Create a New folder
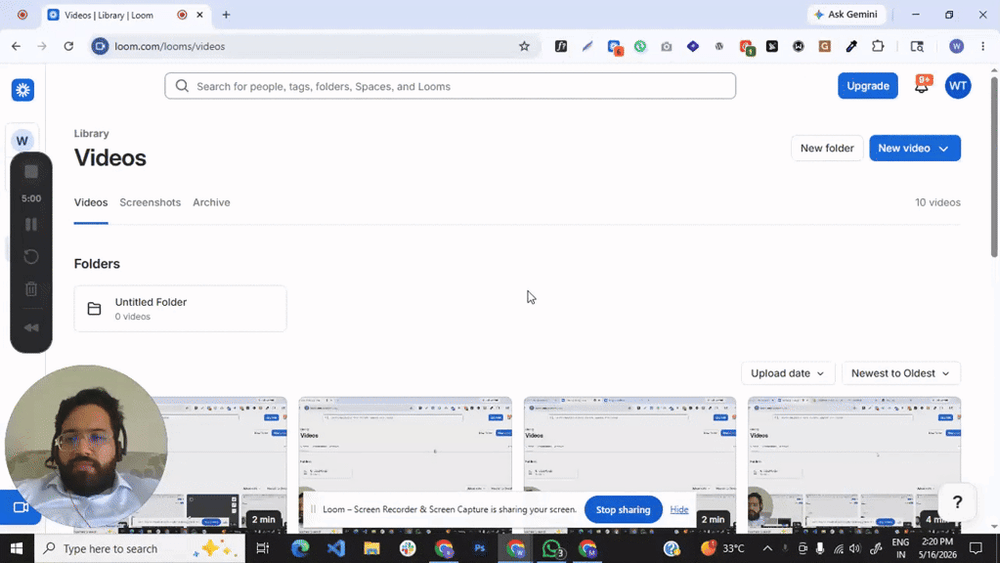1000x563 pixels. click(x=827, y=148)
